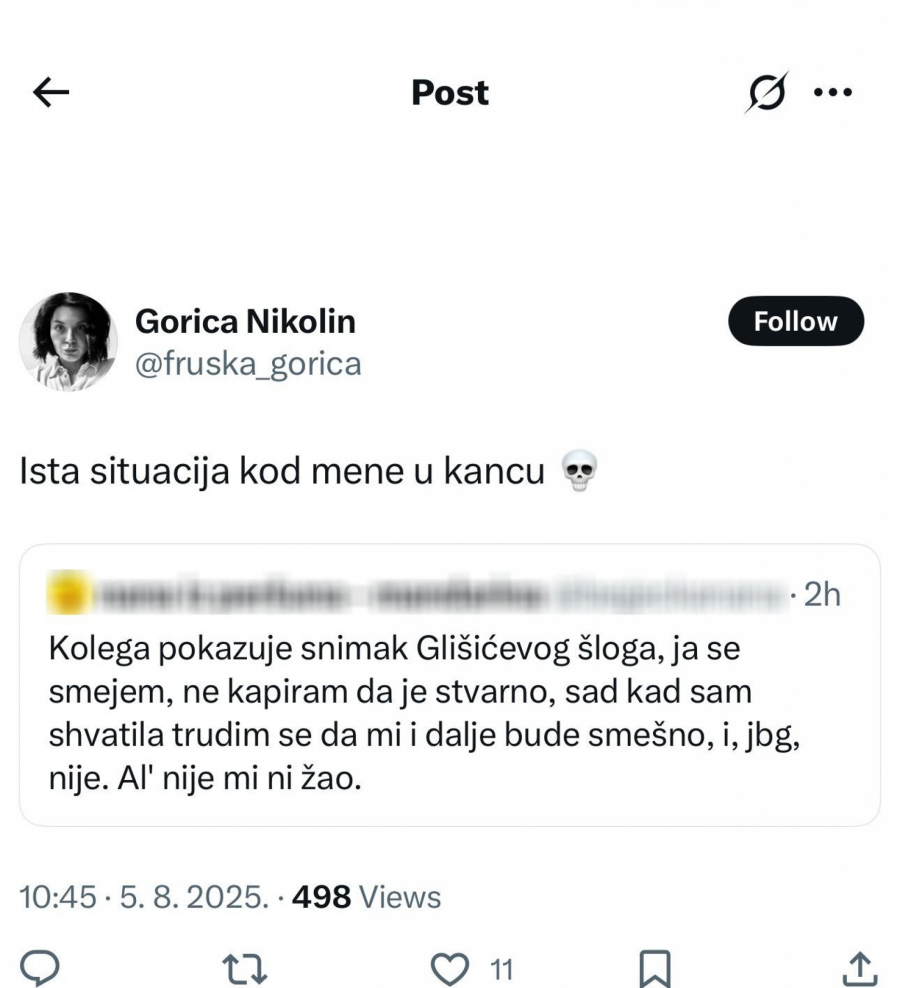Viewport: 900px width, 988px height.
Task: Toggle the bookmark state
Action: pos(656,966)
